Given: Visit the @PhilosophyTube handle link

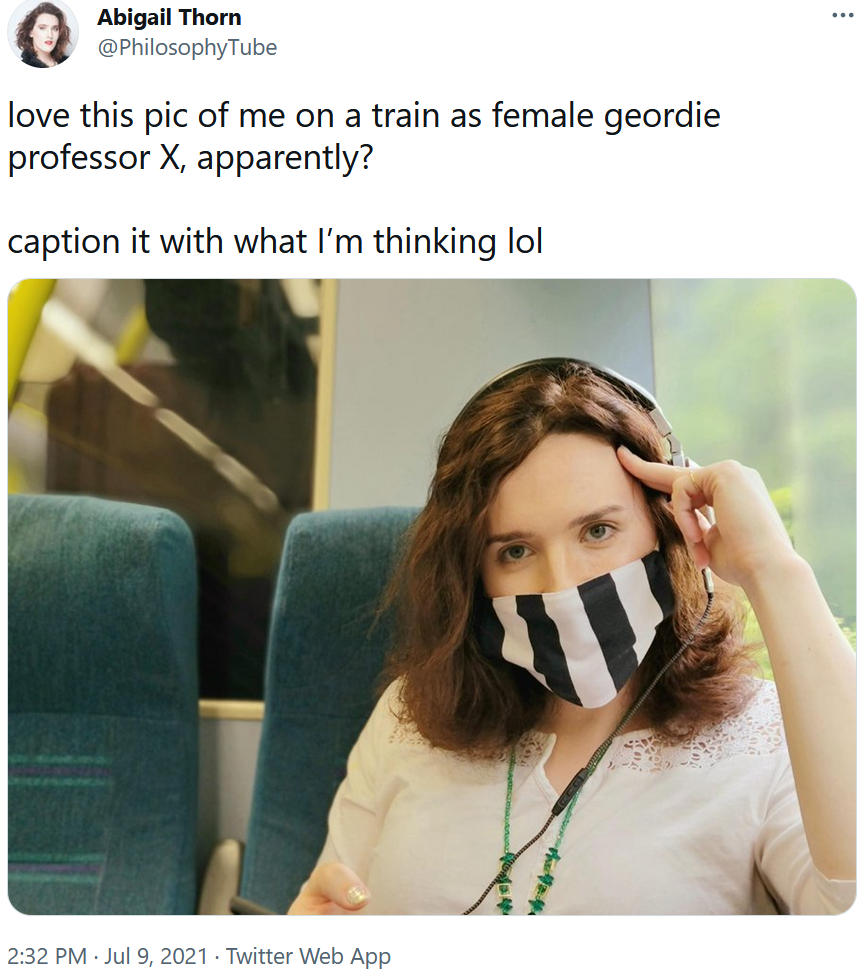Looking at the screenshot, I should click(187, 47).
